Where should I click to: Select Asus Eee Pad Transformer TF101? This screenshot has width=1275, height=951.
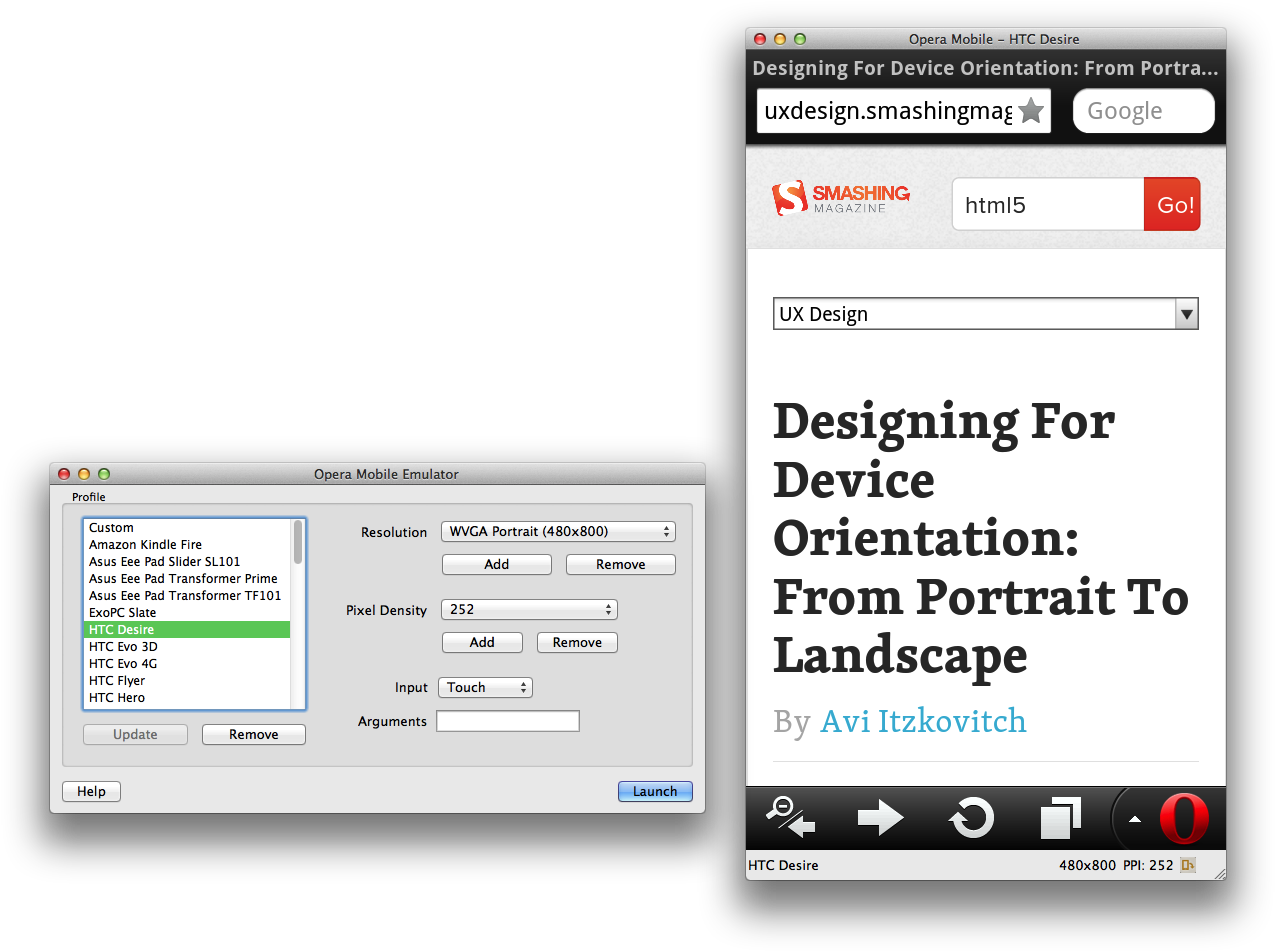pos(187,596)
